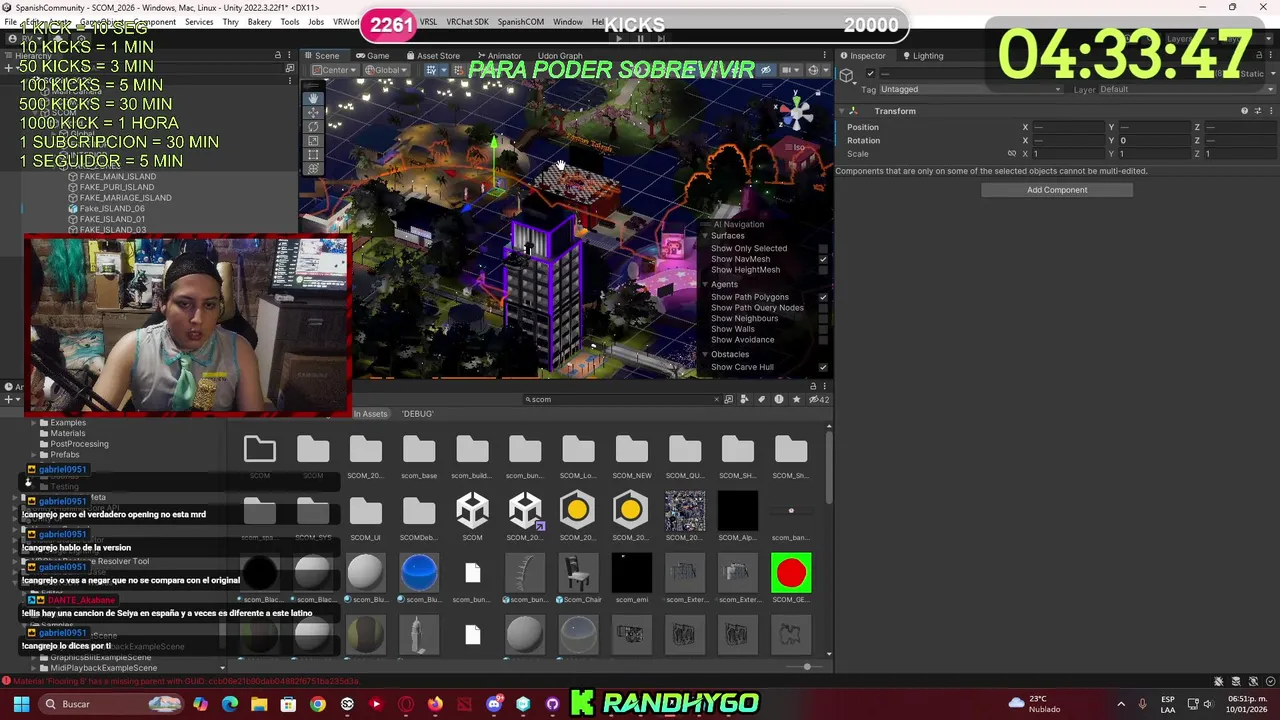Viewport: 1280px width, 720px height.
Task: Collapse the Obstacles section in AI Navigation
Action: click(704, 354)
